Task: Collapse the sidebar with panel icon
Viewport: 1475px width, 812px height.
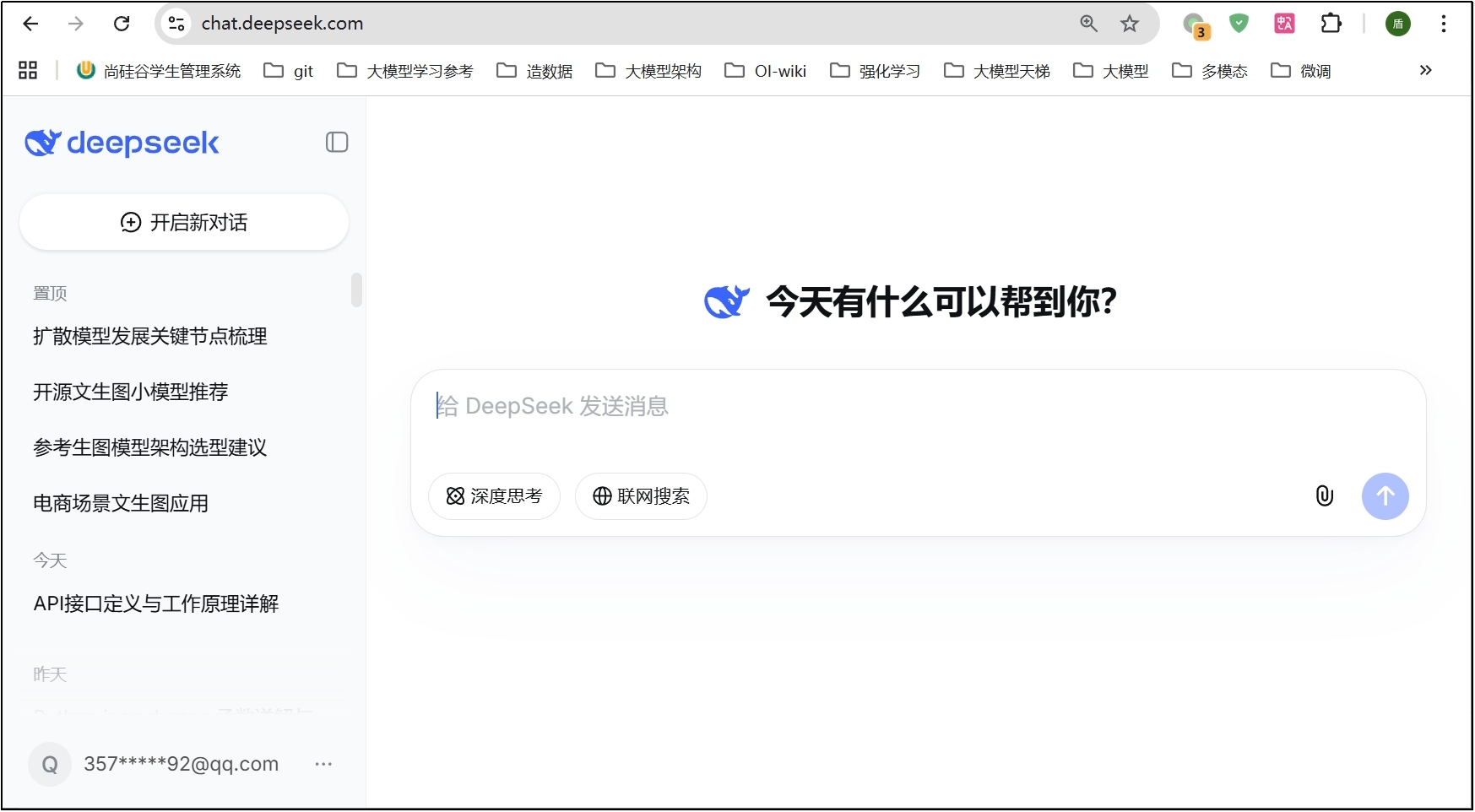Action: point(337,143)
